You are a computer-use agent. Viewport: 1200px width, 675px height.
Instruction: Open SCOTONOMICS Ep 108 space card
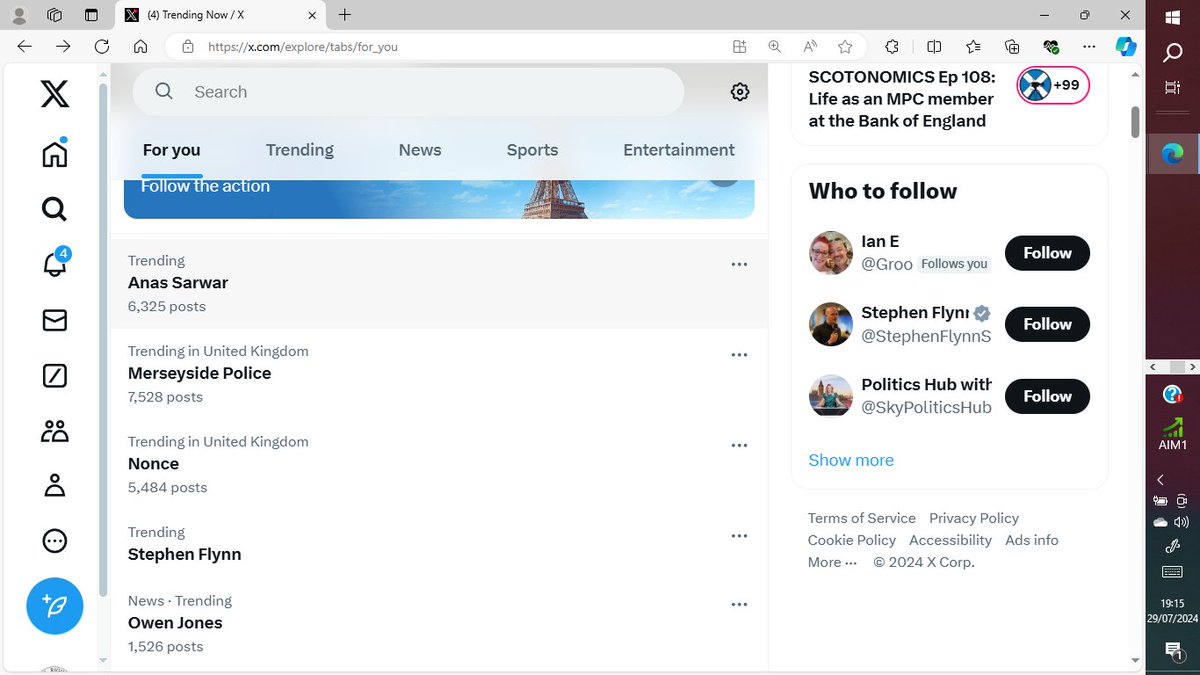tap(949, 99)
